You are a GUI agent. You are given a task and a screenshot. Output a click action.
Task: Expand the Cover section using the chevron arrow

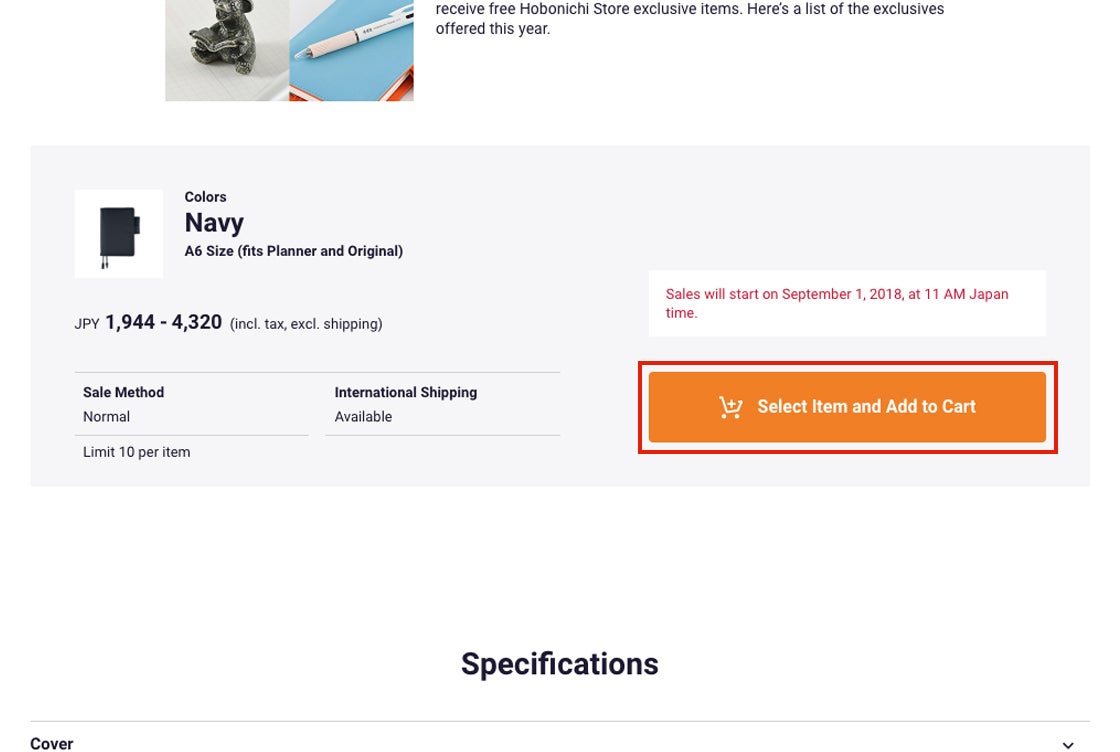click(x=1068, y=744)
